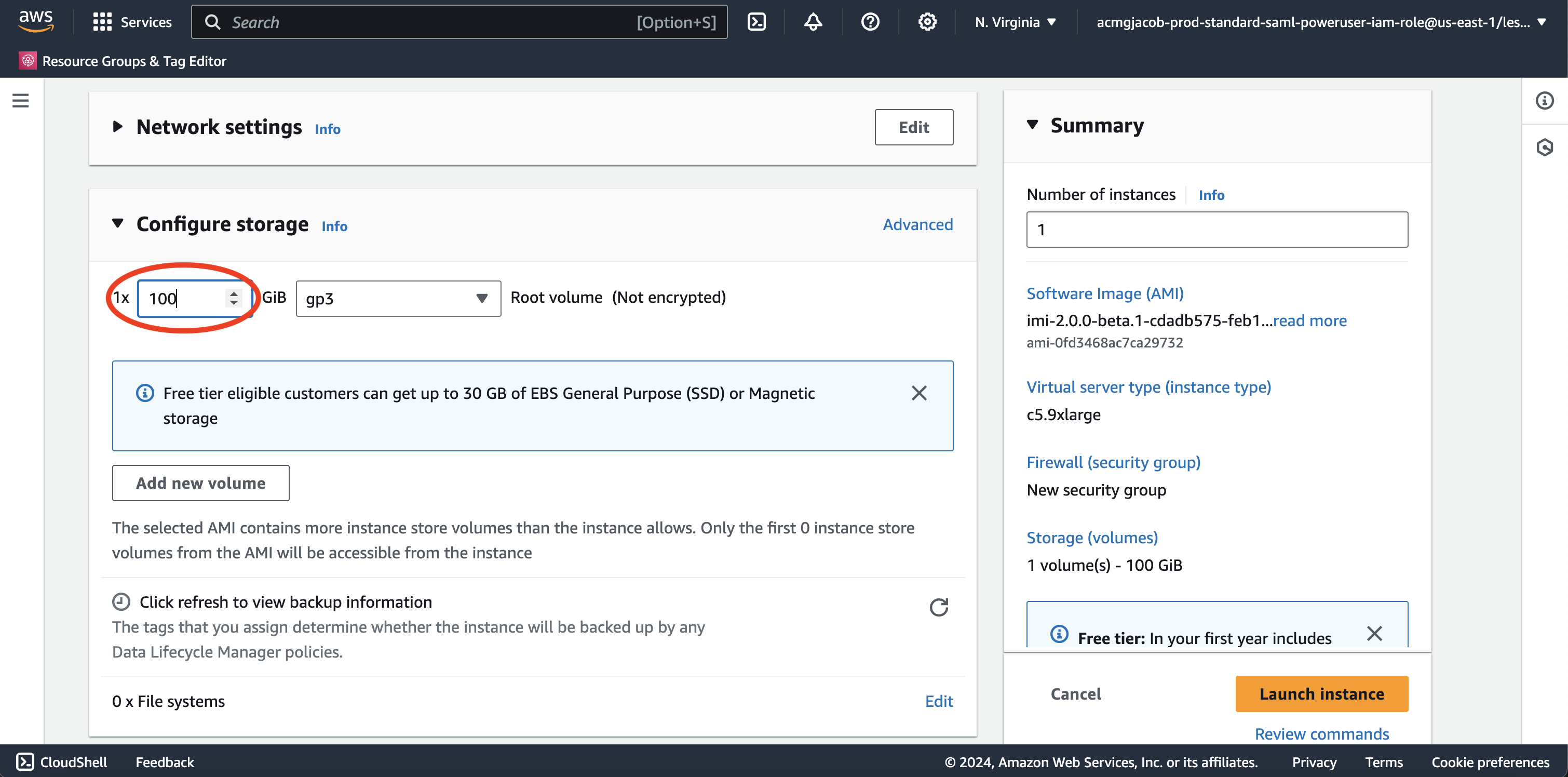The image size is (1568, 777).
Task: Dismiss the Free tier summary notice
Action: (x=1374, y=634)
